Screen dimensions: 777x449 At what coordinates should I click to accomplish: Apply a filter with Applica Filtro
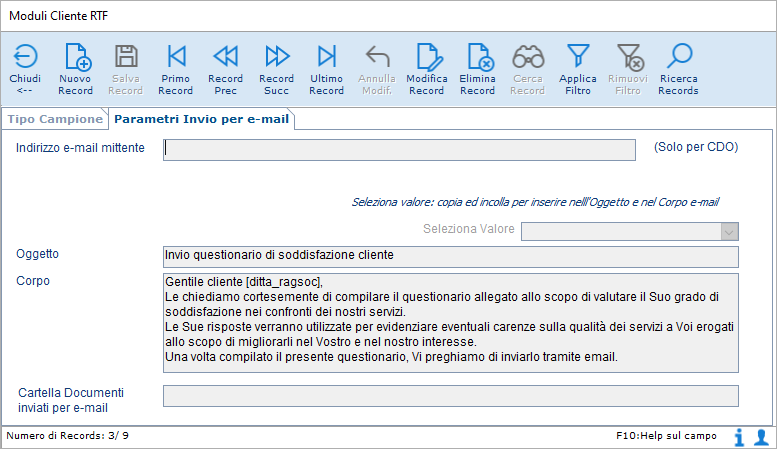click(578, 69)
